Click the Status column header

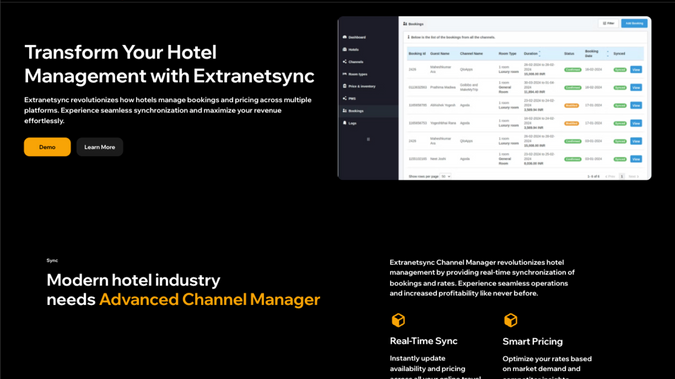(569, 53)
